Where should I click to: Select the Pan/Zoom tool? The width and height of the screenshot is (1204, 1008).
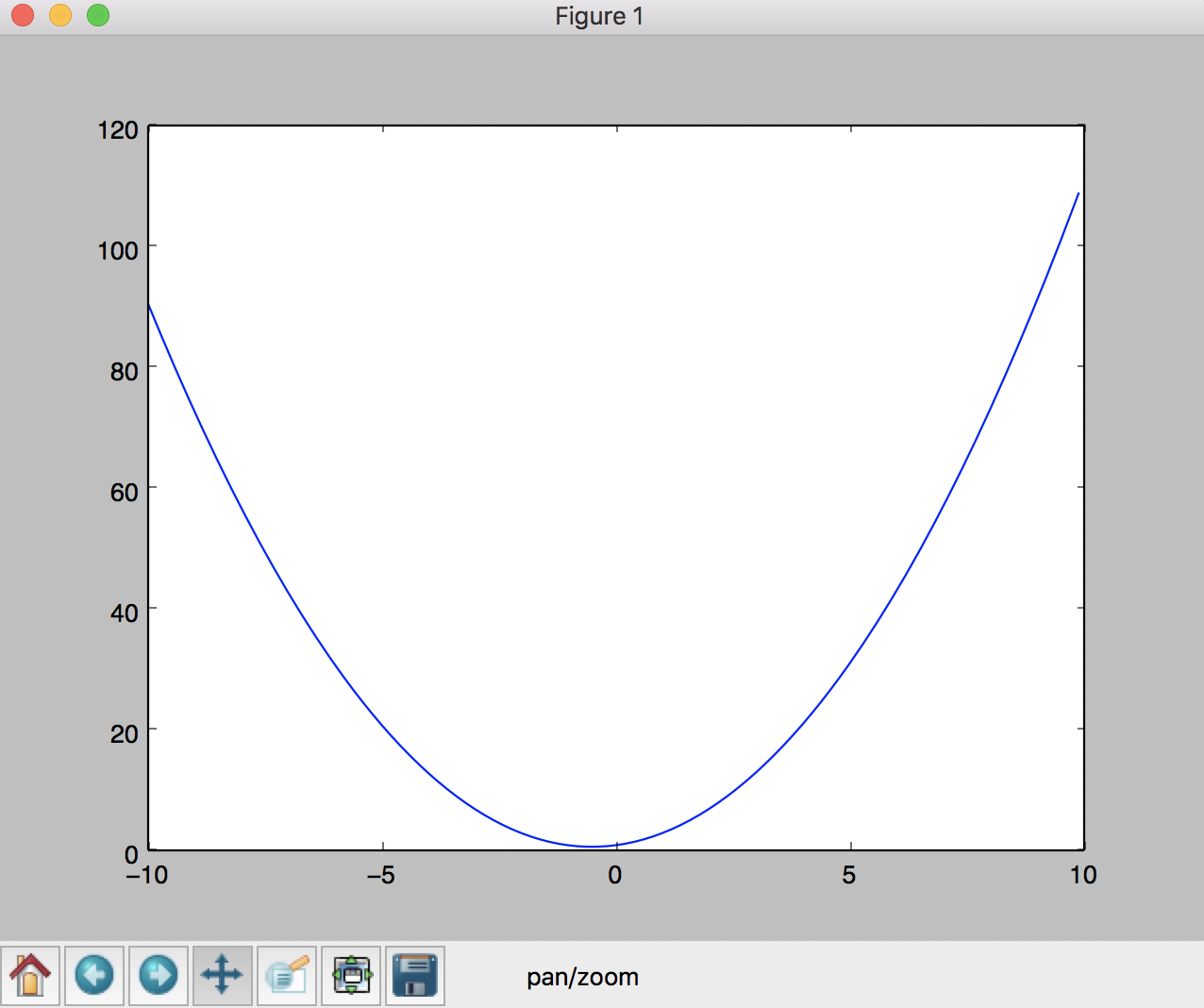point(223,976)
